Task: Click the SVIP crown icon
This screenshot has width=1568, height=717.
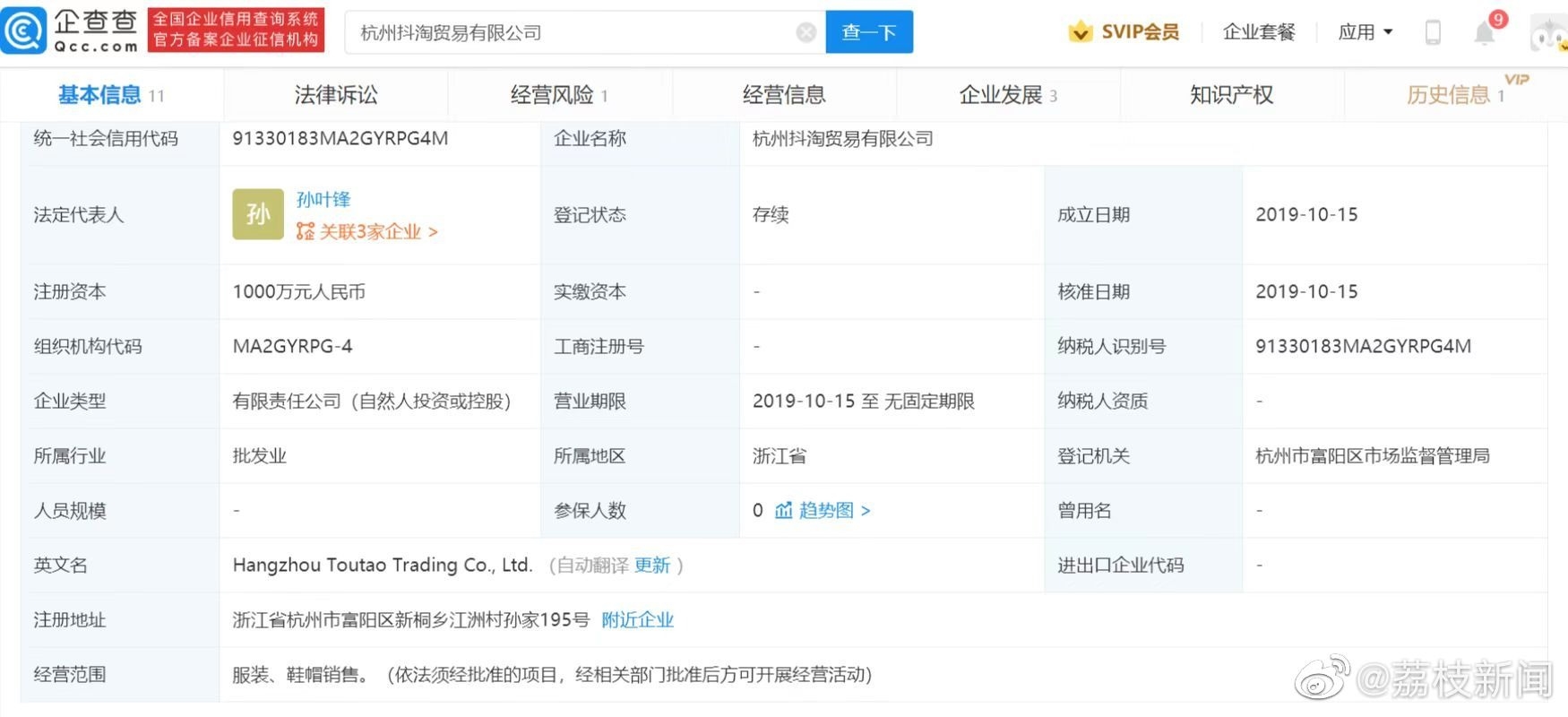Action: pos(1081,32)
